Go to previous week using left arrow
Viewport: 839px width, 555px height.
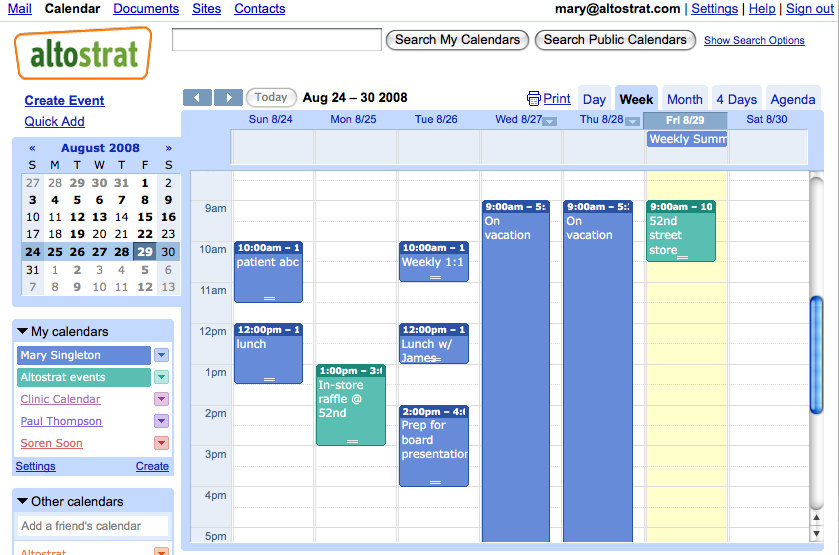pyautogui.click(x=197, y=97)
